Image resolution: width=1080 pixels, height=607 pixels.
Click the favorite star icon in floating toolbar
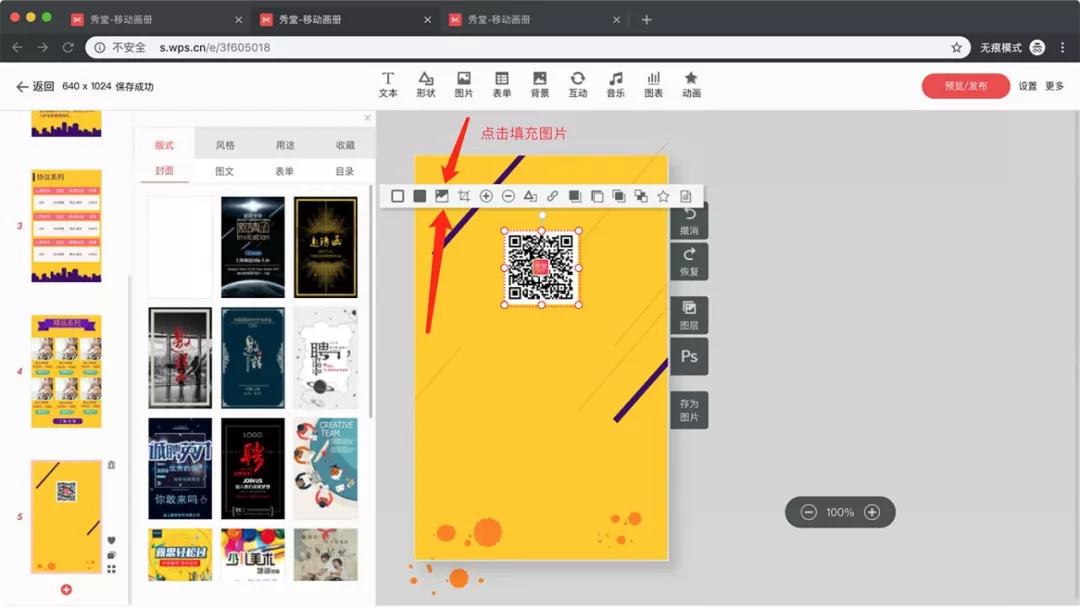click(663, 196)
